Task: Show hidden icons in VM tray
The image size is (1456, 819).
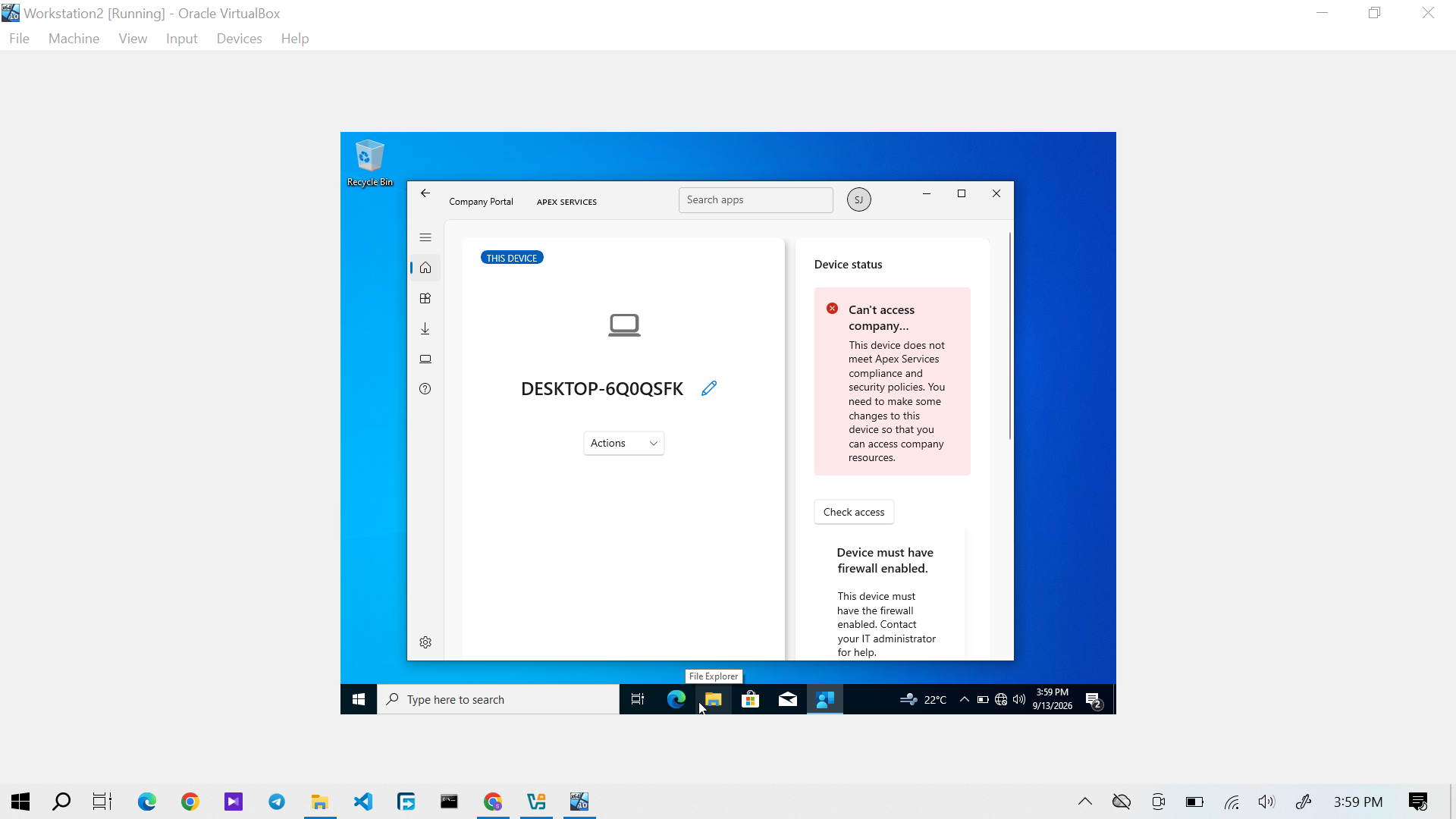Action: (x=965, y=699)
